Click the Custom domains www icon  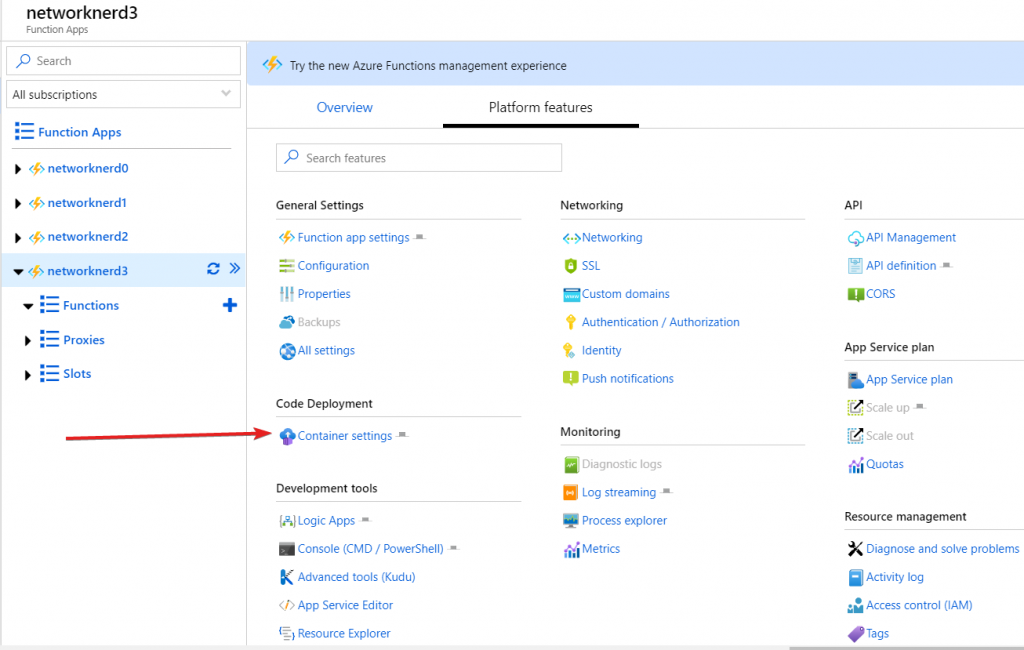click(571, 295)
